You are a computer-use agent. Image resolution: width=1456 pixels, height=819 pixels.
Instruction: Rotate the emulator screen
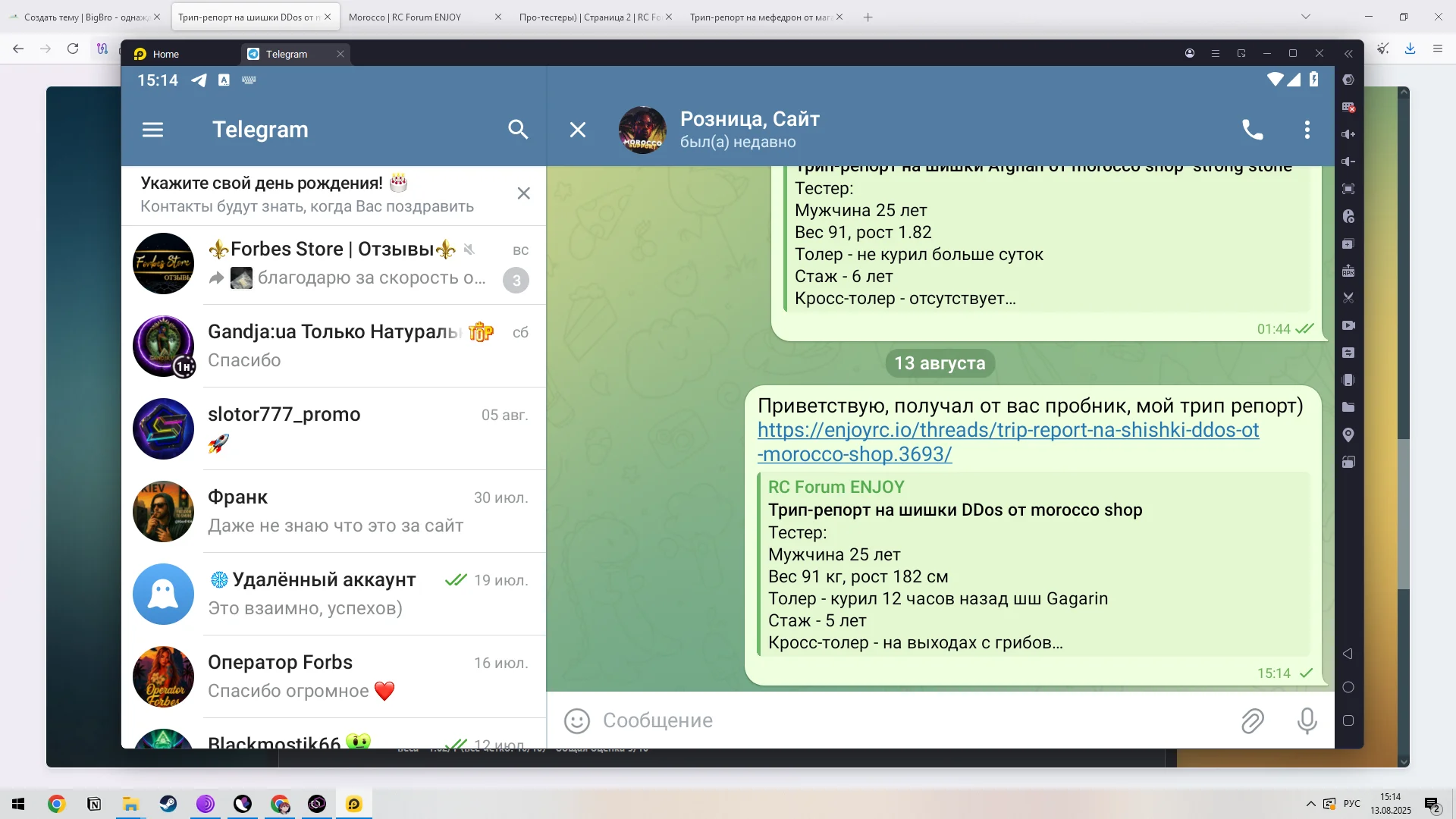(1348, 462)
